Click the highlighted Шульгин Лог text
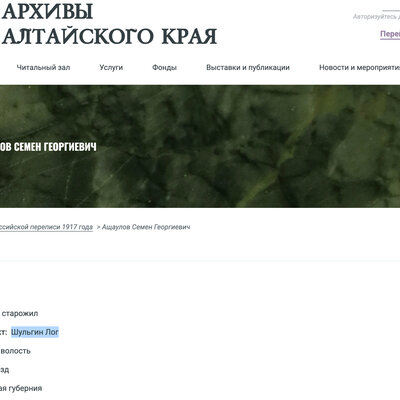The width and height of the screenshot is (400, 400). click(x=35, y=332)
